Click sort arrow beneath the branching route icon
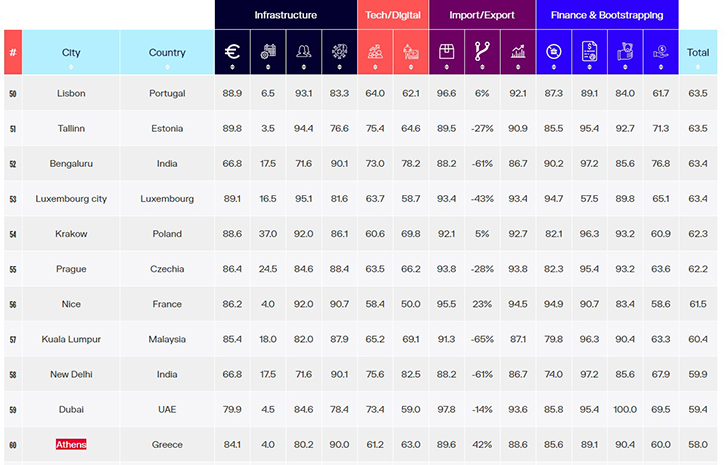This screenshot has width=728, height=465. point(482,67)
